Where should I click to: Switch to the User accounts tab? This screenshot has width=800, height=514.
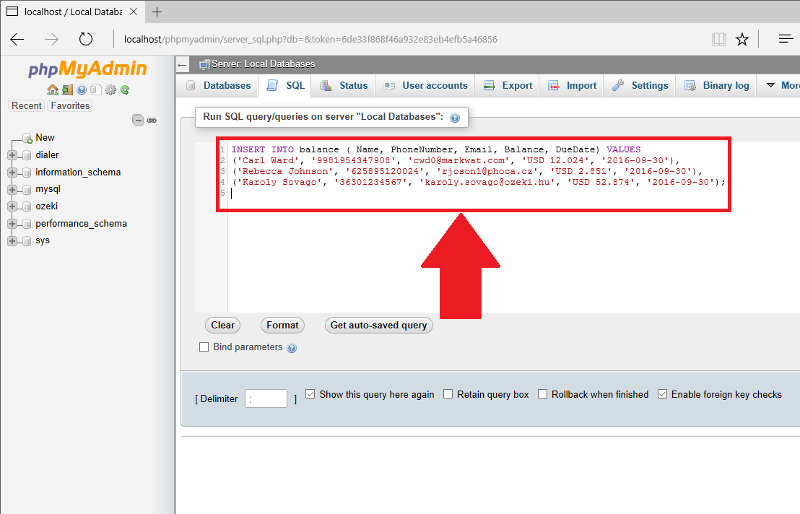(x=426, y=86)
